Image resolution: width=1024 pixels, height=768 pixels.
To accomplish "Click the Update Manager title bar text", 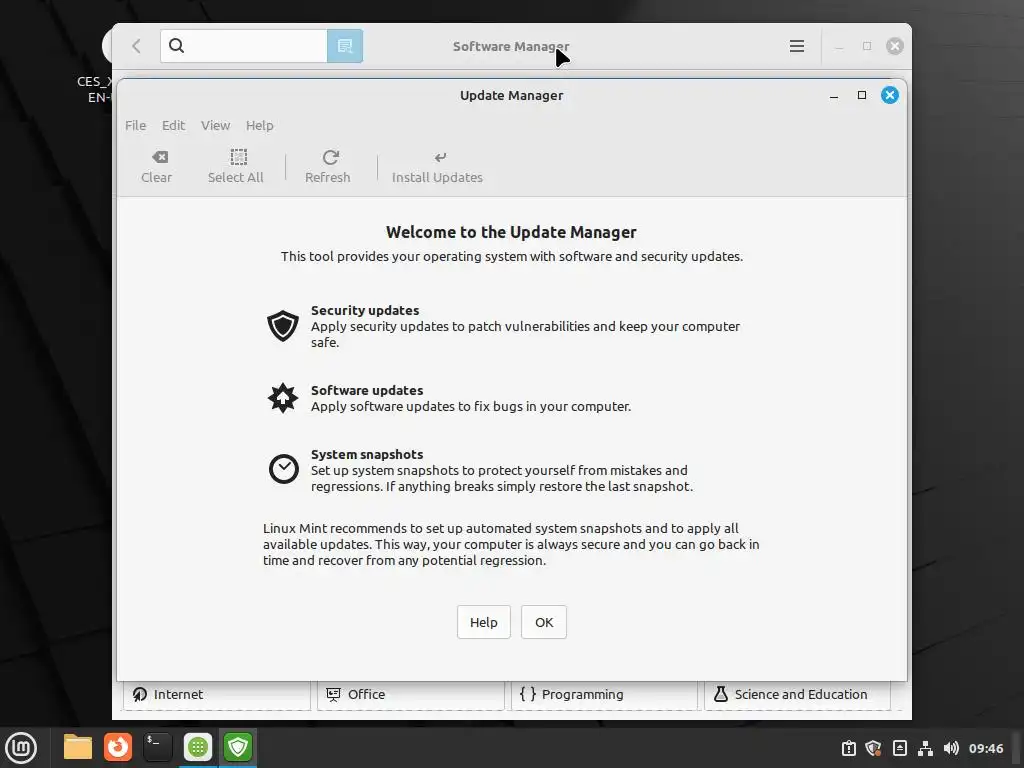I will click(511, 95).
